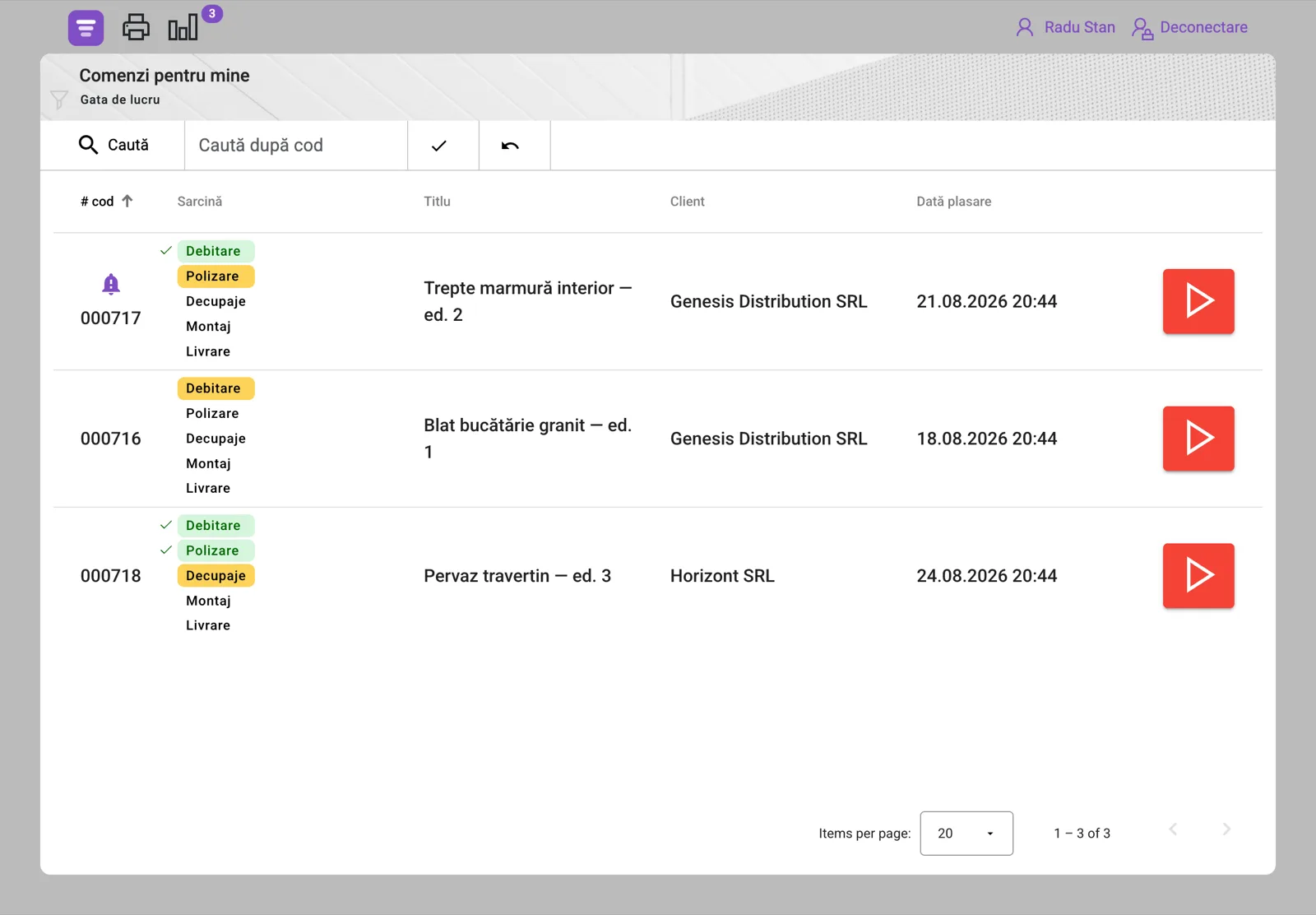Go to next page arrow
The image size is (1316, 915).
[1226, 829]
